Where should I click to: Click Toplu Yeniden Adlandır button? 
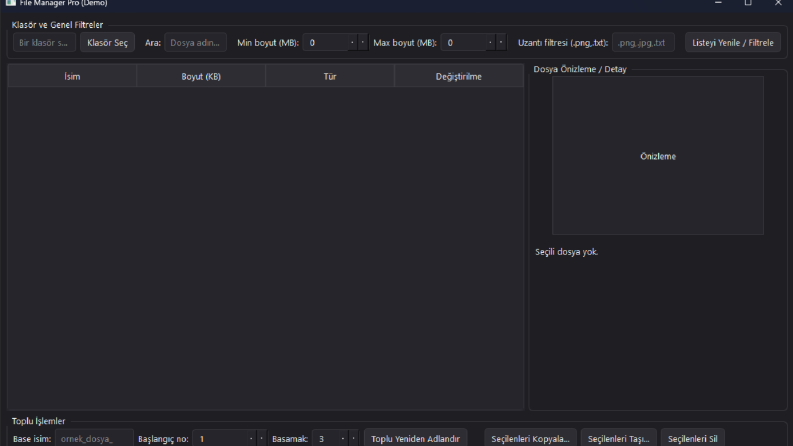tap(415, 439)
